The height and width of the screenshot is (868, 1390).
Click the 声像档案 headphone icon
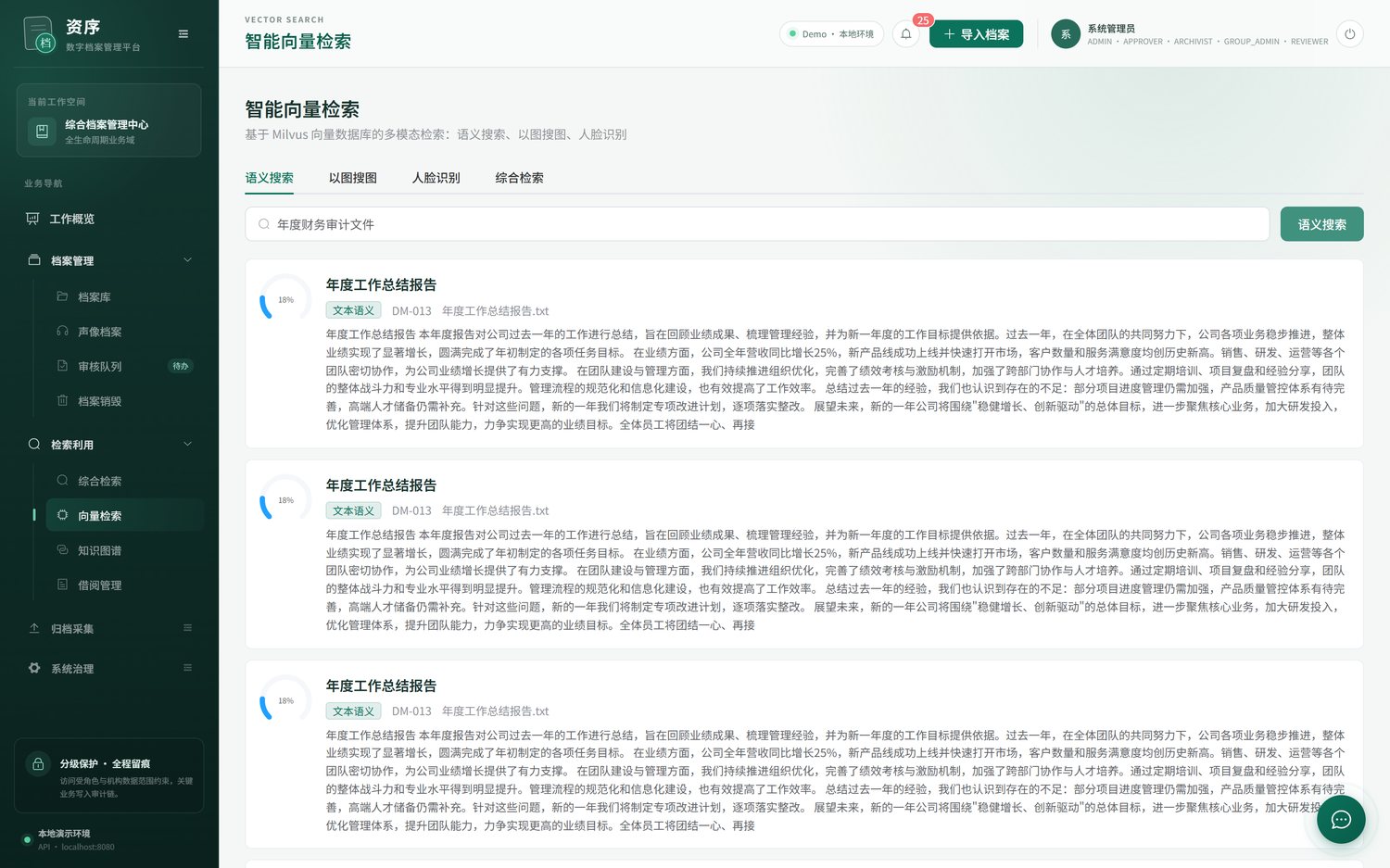62,332
